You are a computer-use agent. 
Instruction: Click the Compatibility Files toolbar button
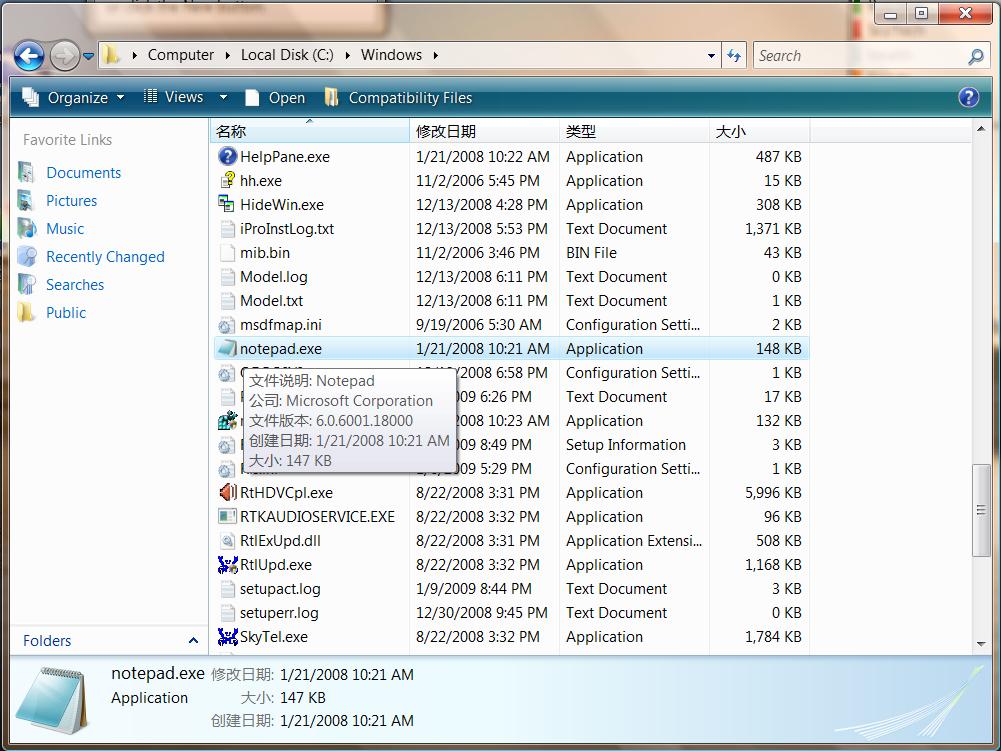(x=398, y=97)
